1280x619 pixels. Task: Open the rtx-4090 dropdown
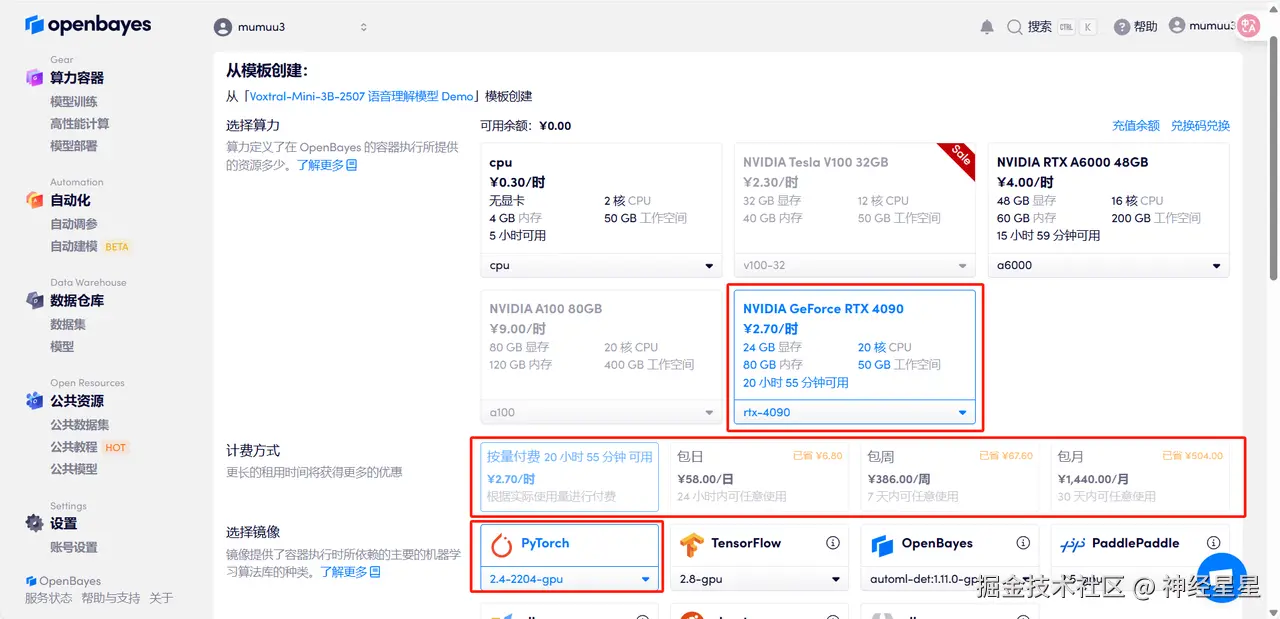point(855,412)
